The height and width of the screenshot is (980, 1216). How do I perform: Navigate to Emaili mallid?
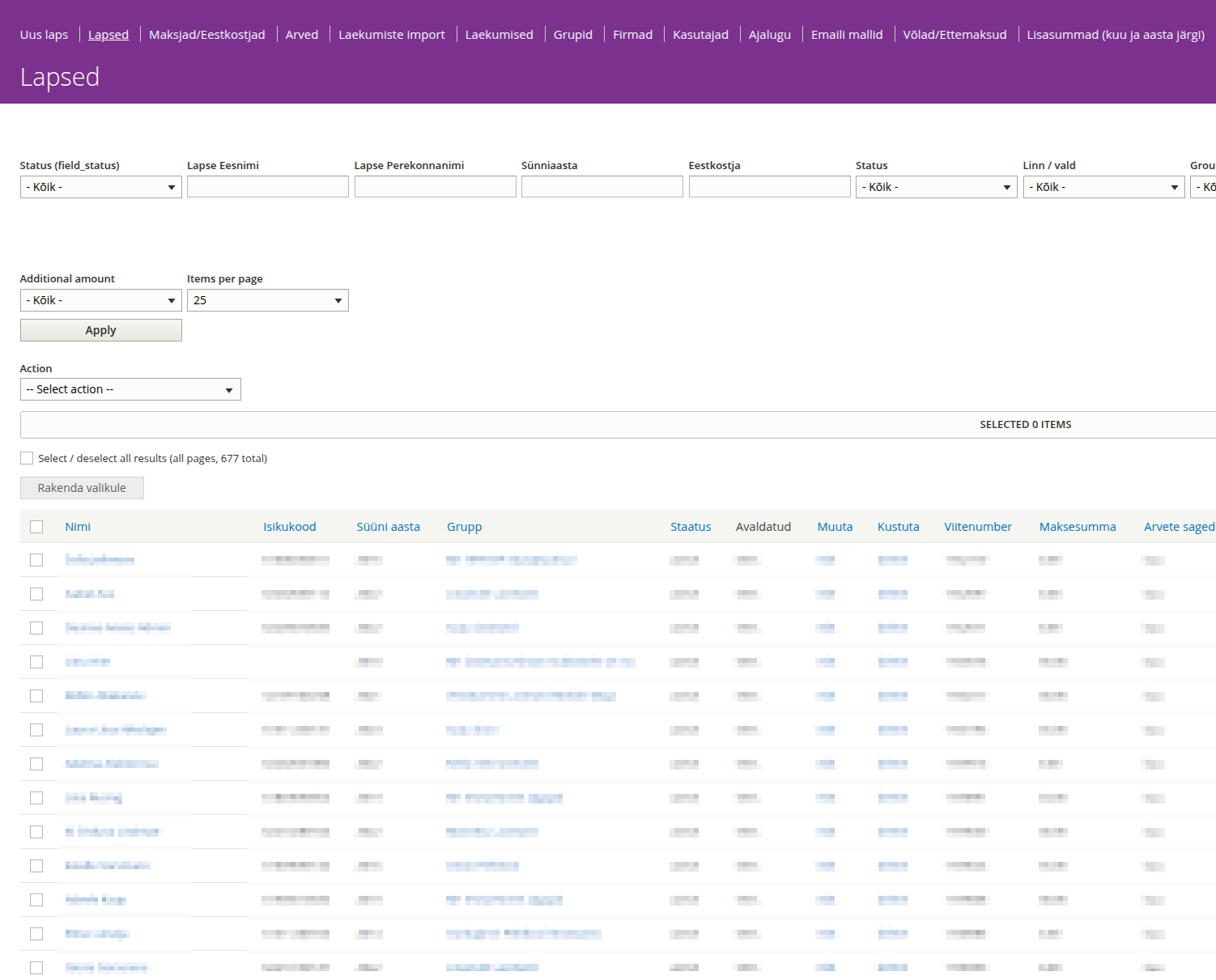click(x=846, y=35)
